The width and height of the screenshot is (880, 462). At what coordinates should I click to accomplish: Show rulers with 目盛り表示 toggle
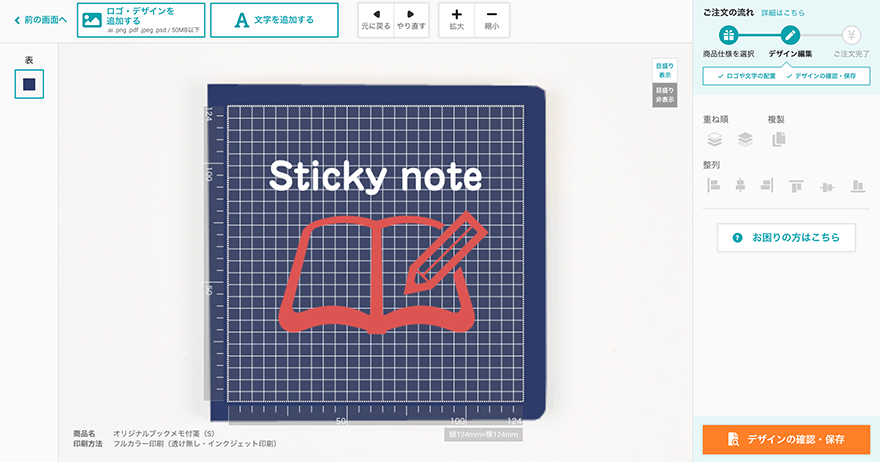664,70
